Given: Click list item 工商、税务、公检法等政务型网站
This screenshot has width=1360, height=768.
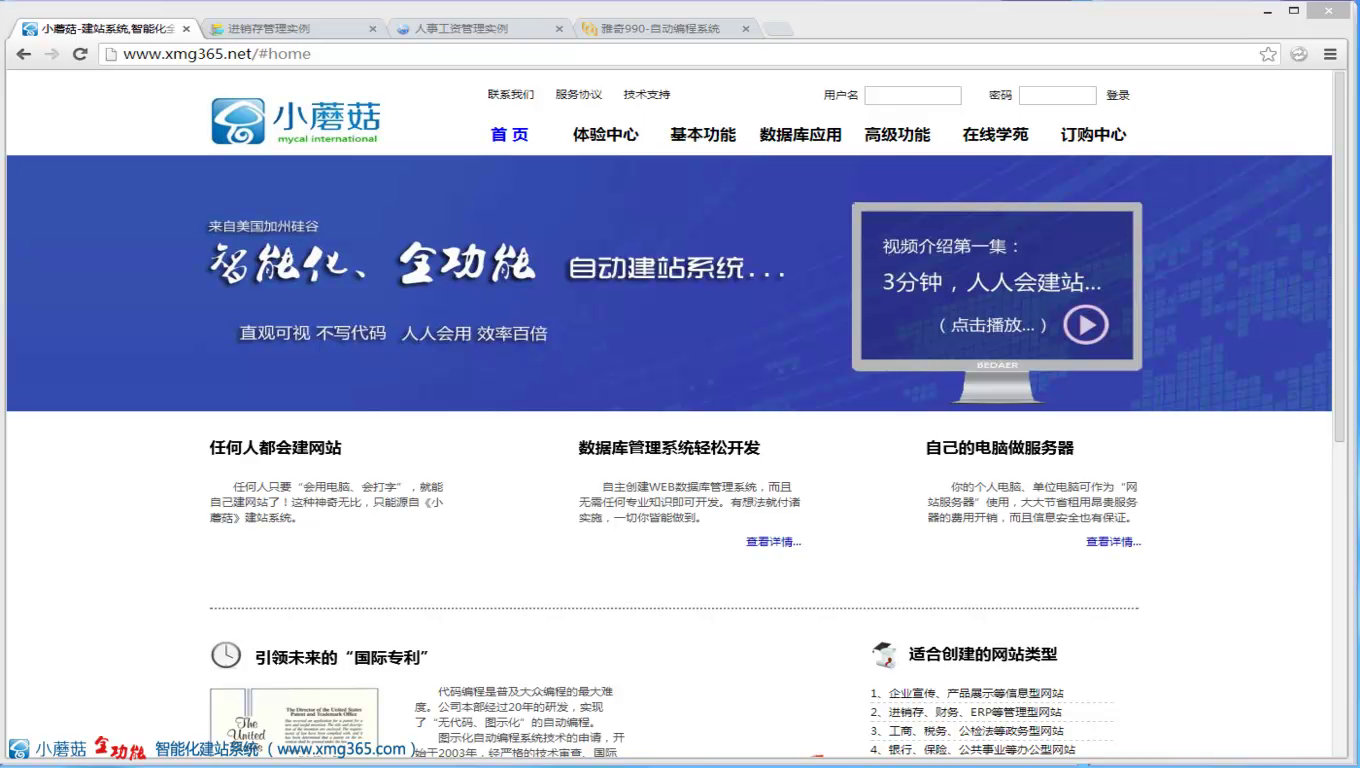Looking at the screenshot, I should pos(967,731).
